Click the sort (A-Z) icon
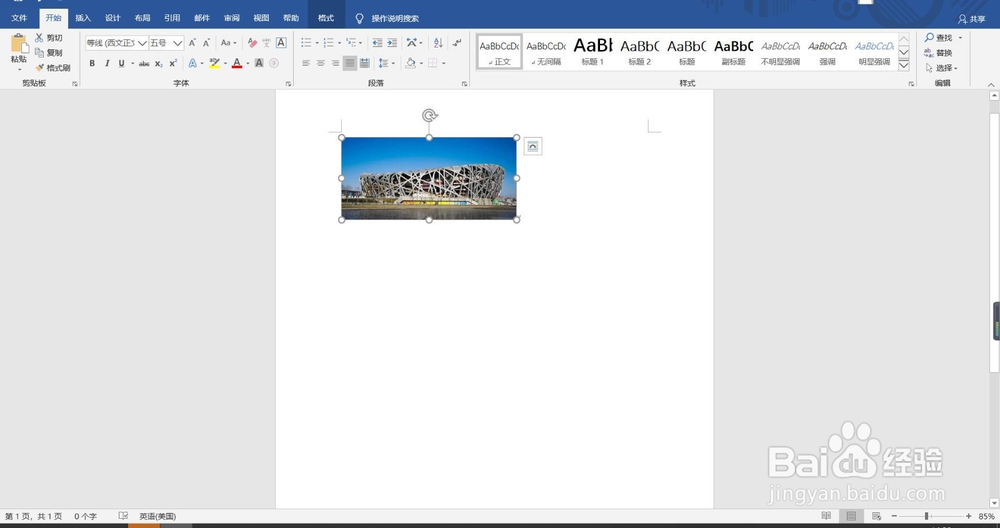 pos(438,43)
